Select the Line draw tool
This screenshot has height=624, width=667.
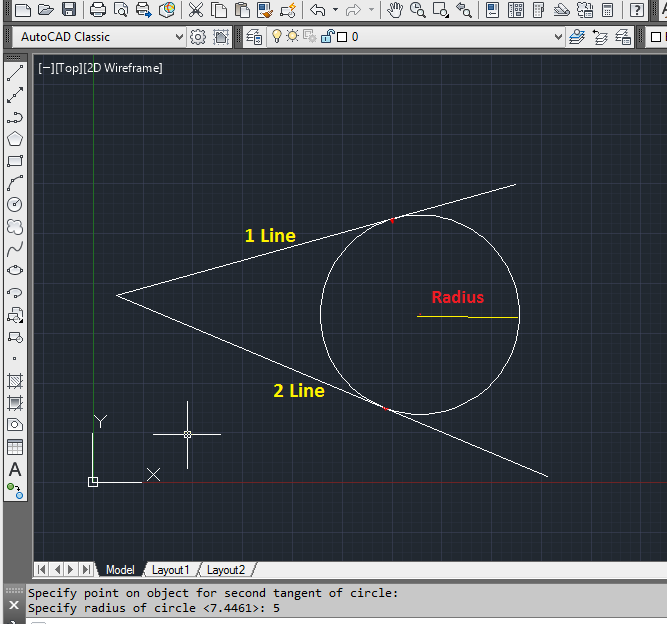tap(15, 73)
